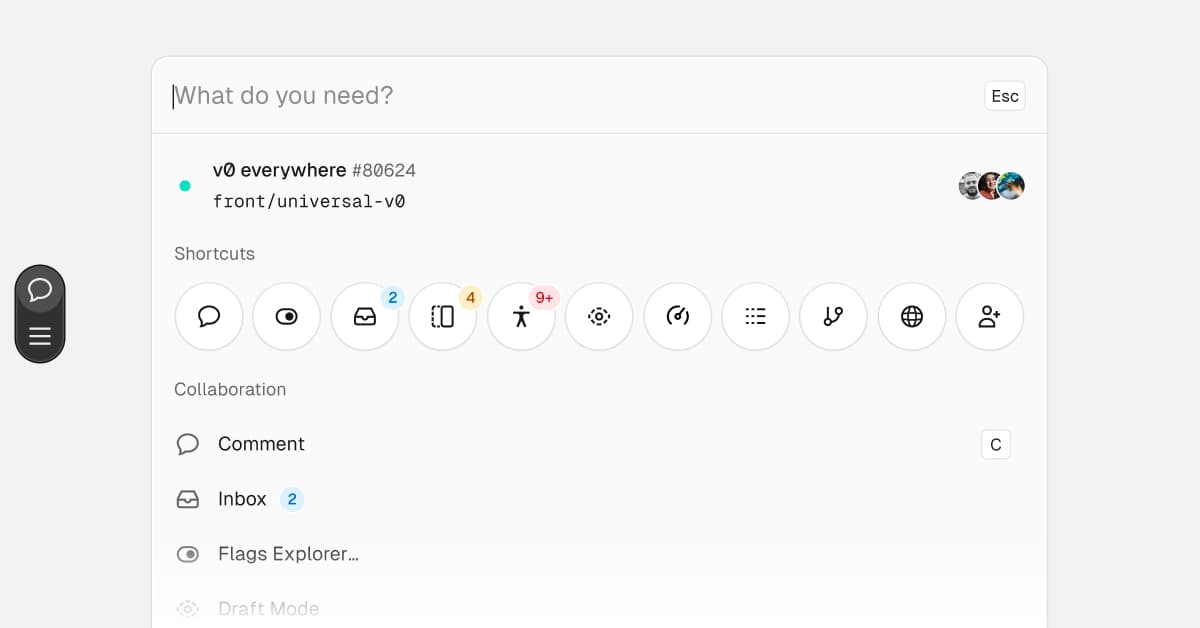Image resolution: width=1200 pixels, height=628 pixels.
Task: Select the Comment menu item
Action: coord(262,444)
